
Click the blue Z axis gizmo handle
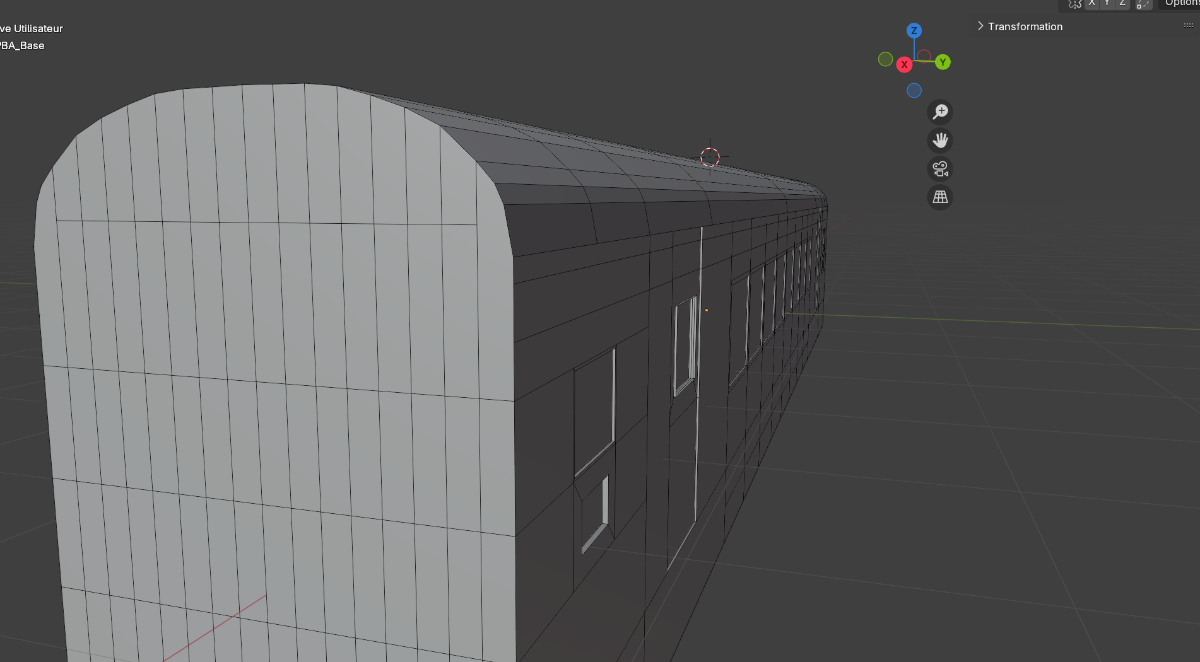(x=914, y=31)
